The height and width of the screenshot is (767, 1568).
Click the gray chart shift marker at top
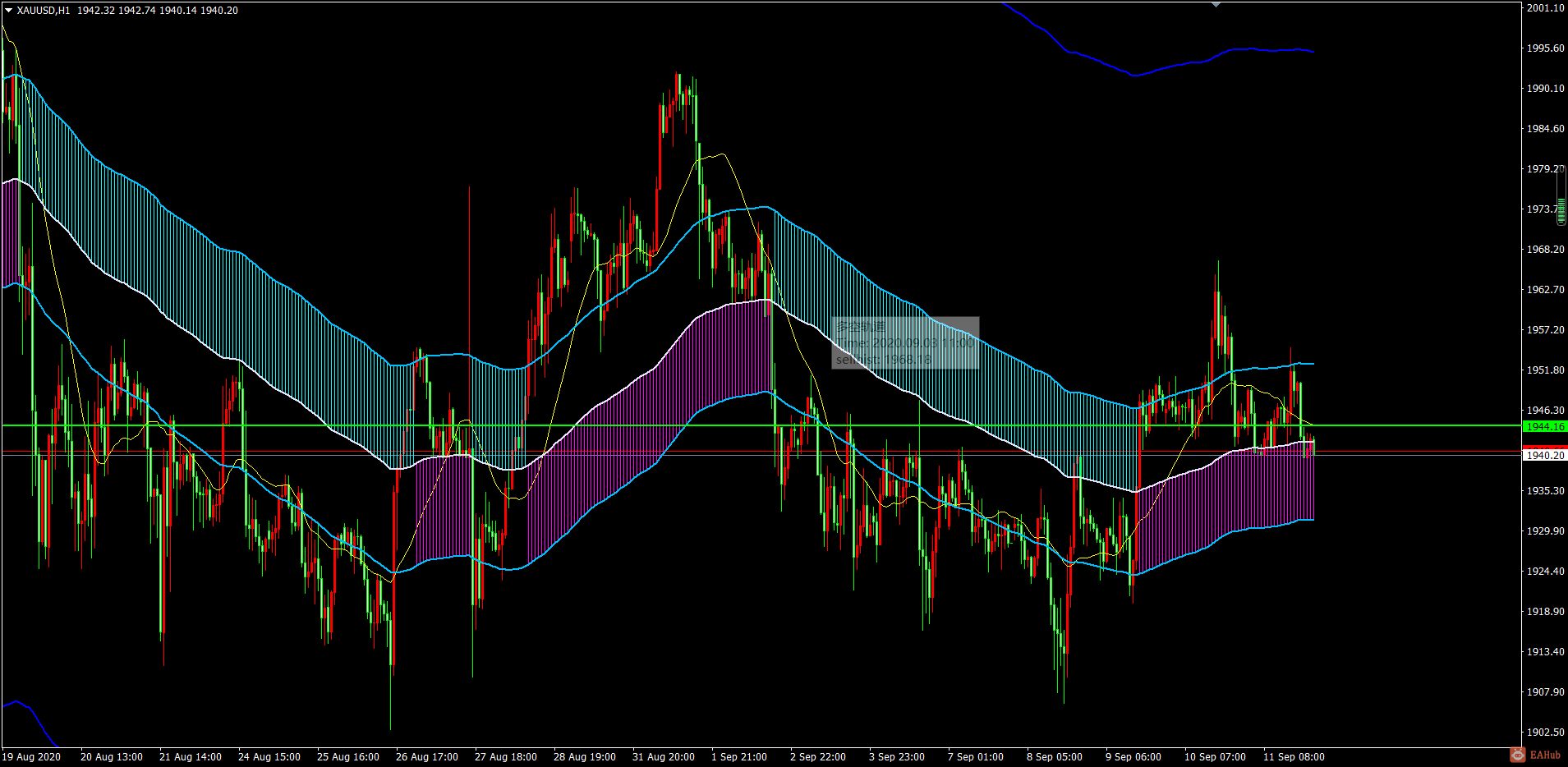click(x=1216, y=5)
